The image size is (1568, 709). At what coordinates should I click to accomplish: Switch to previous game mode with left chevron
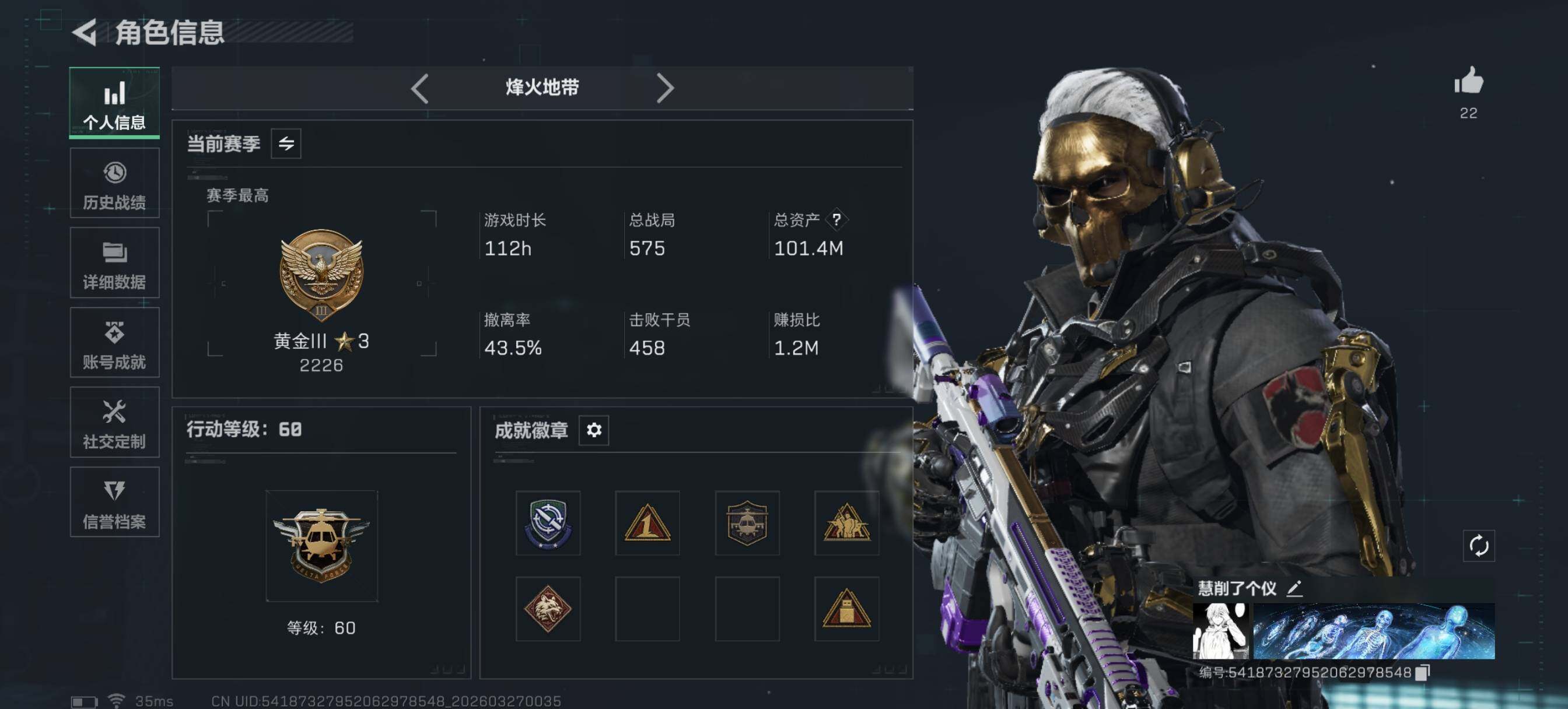pos(419,88)
